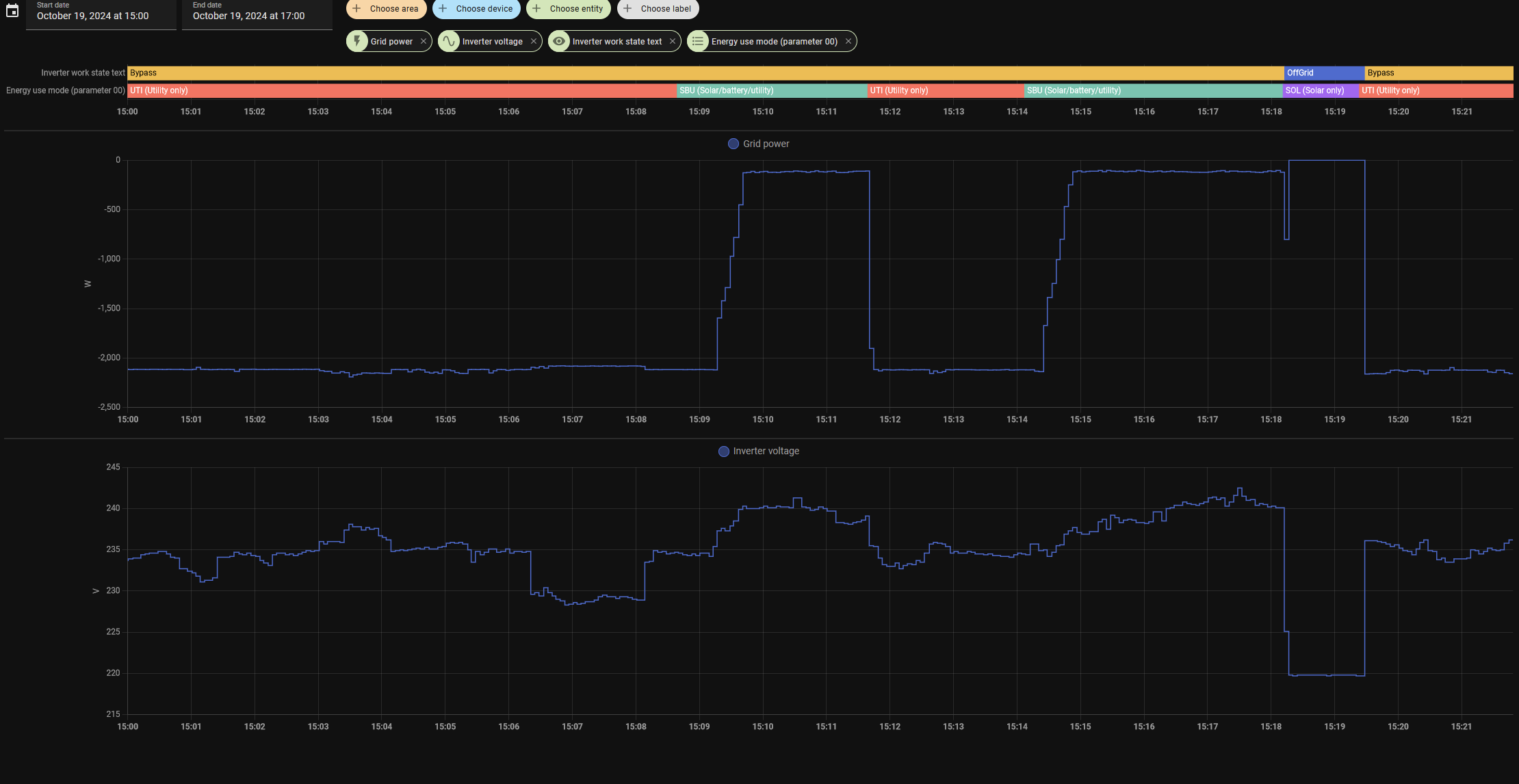This screenshot has height=784, width=1519.
Task: Remove the Energy use mode entity chip
Action: (848, 41)
